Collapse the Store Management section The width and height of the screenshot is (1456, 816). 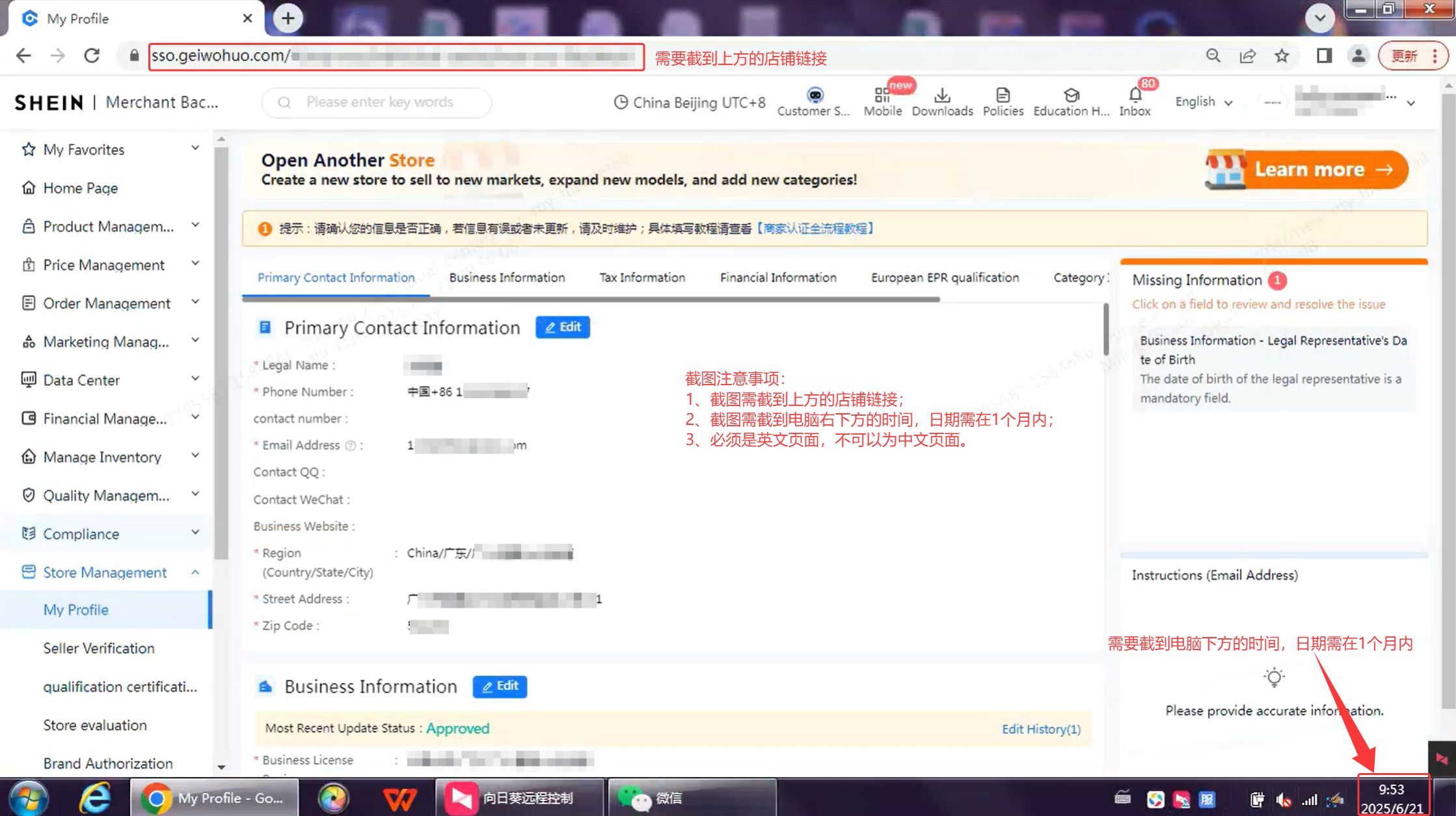coord(196,572)
